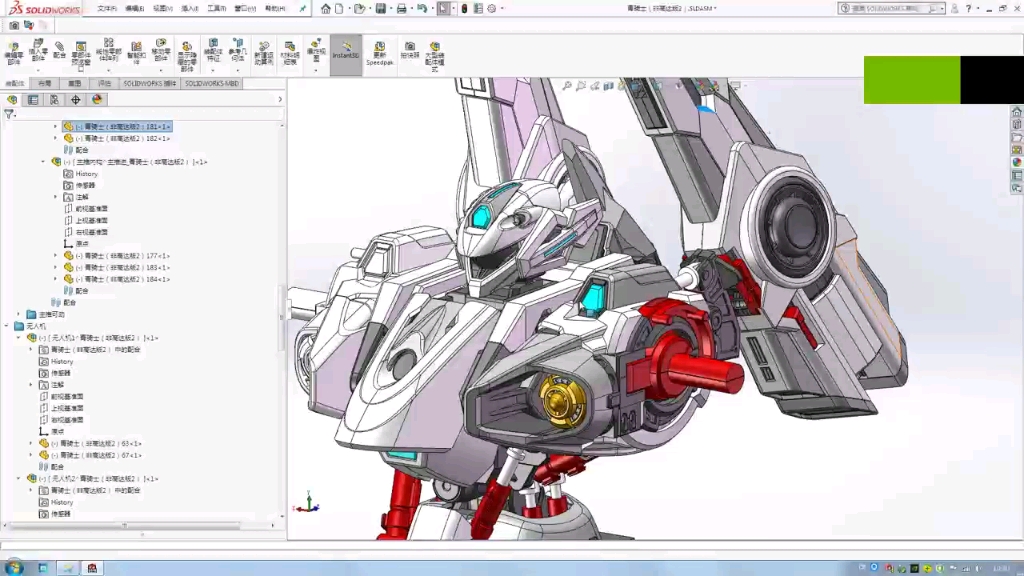Viewport: 1024px width, 576px height.
Task: Click the filter funnel above the tree
Action: click(x=8, y=114)
